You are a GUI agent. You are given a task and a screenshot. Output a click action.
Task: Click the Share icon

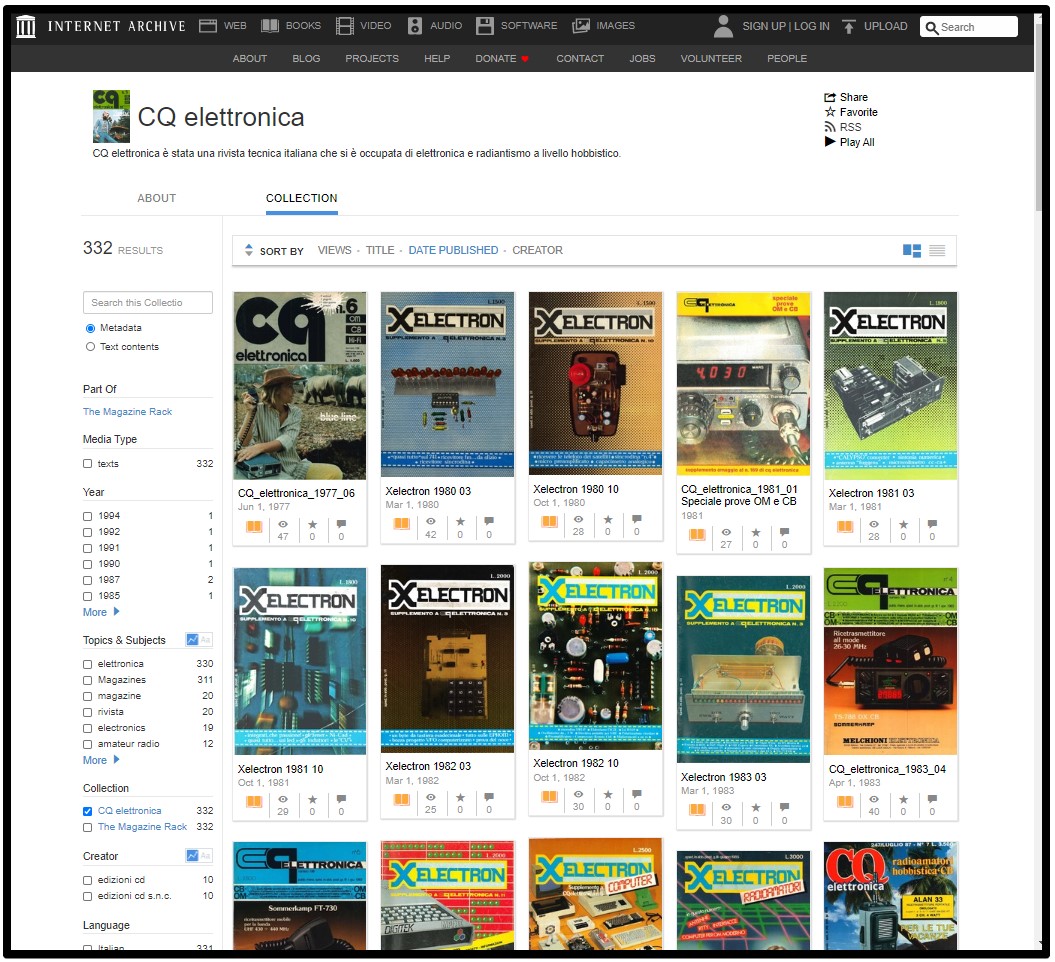830,98
